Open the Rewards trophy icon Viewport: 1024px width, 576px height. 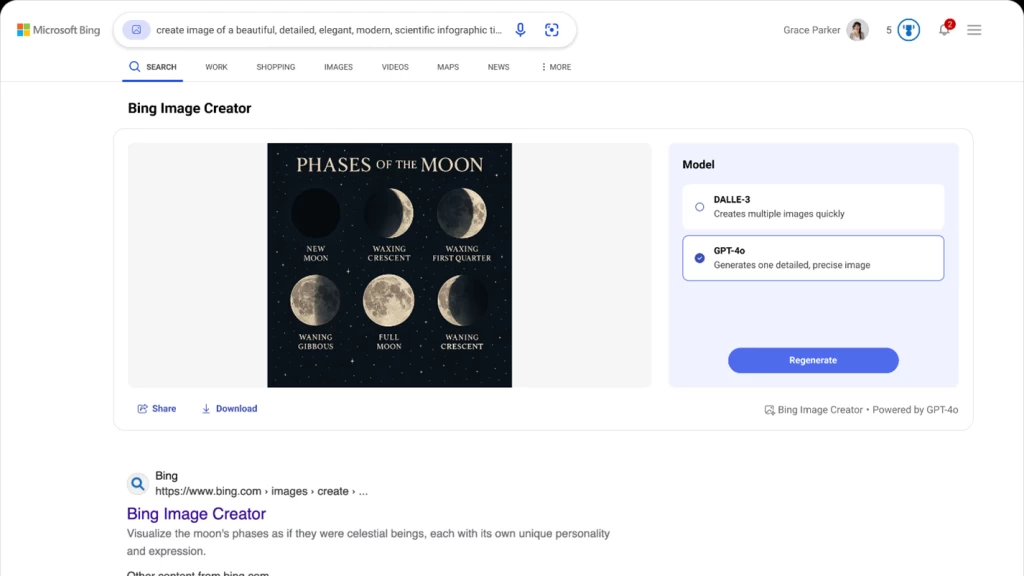click(908, 30)
